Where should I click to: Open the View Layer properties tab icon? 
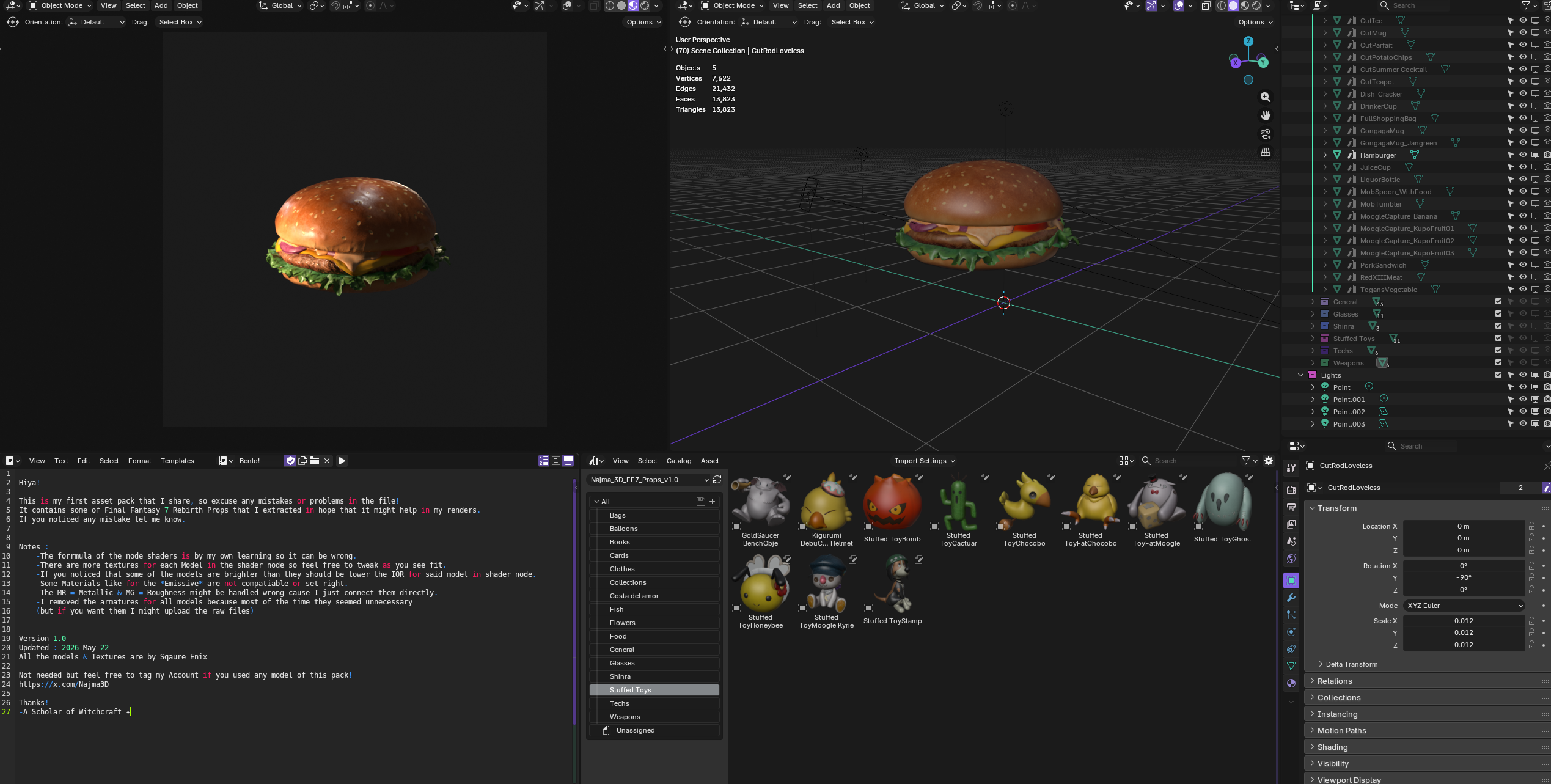[x=1291, y=524]
